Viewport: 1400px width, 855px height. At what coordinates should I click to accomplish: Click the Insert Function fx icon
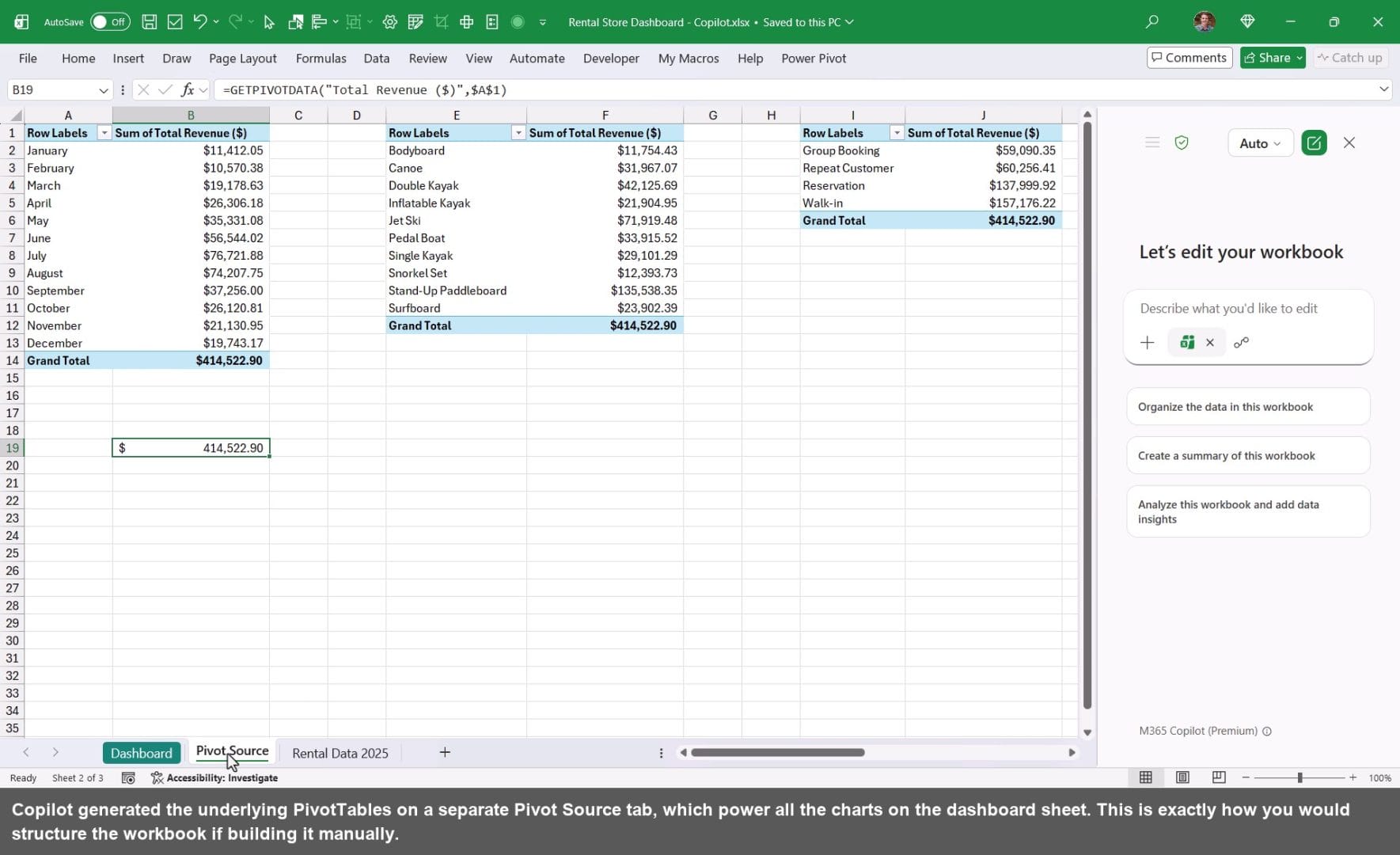(x=188, y=89)
